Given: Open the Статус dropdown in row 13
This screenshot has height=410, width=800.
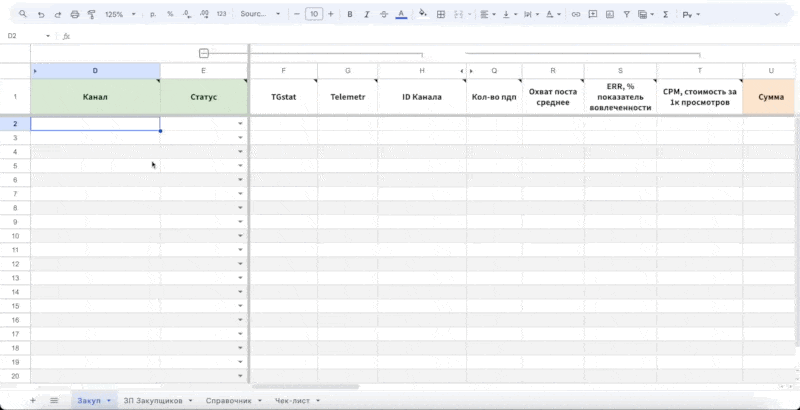Looking at the screenshot, I should point(240,278).
